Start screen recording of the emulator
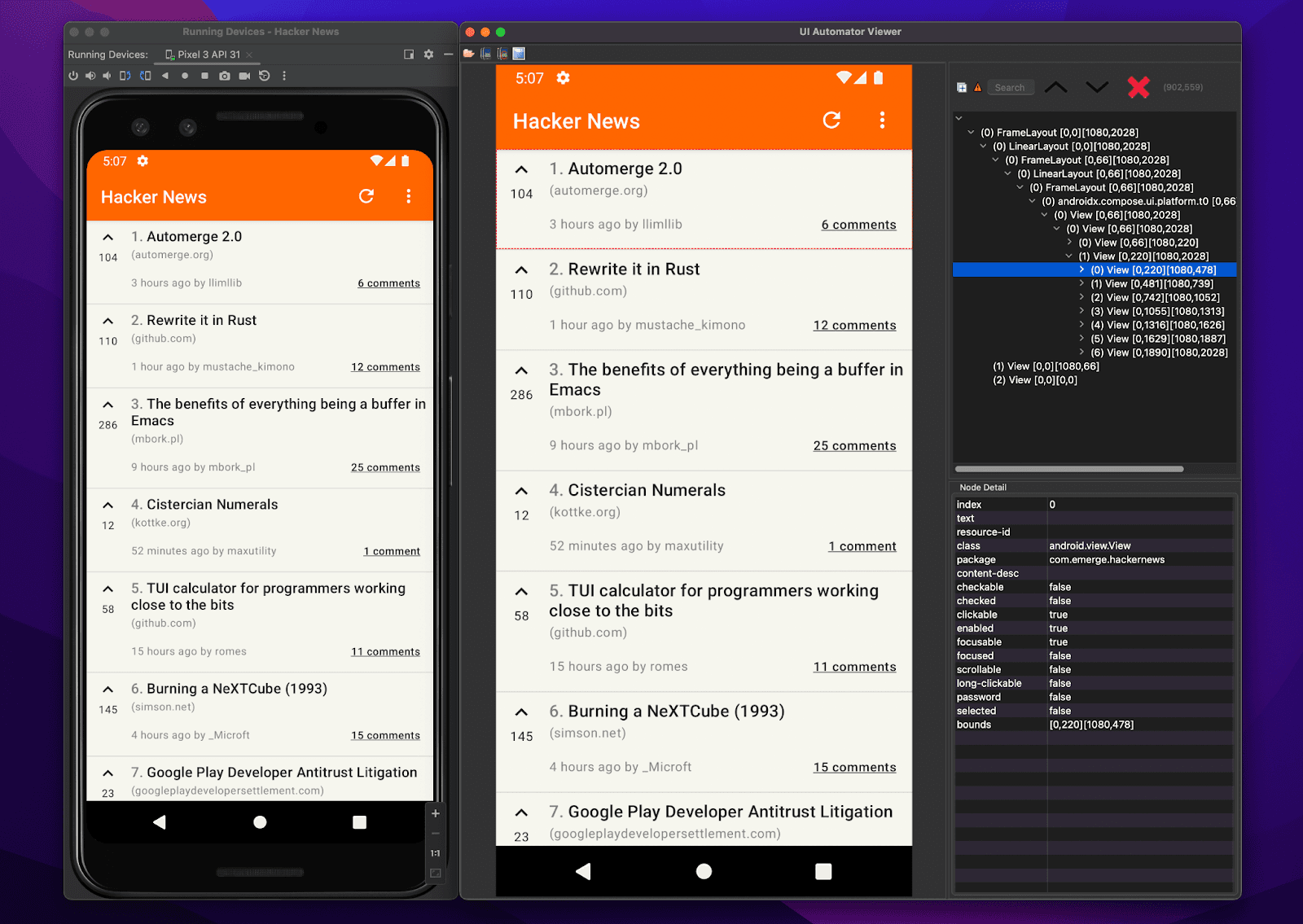 pyautogui.click(x=244, y=75)
